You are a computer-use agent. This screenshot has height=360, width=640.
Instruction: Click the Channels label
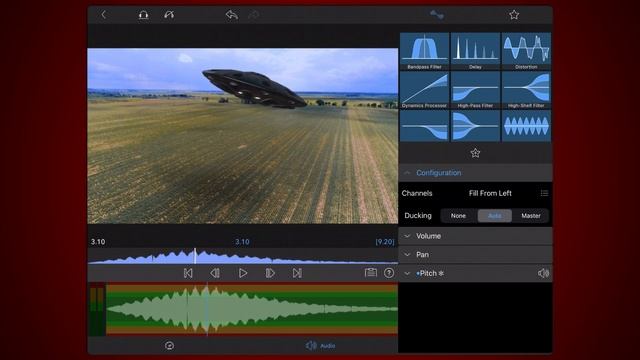click(x=417, y=193)
